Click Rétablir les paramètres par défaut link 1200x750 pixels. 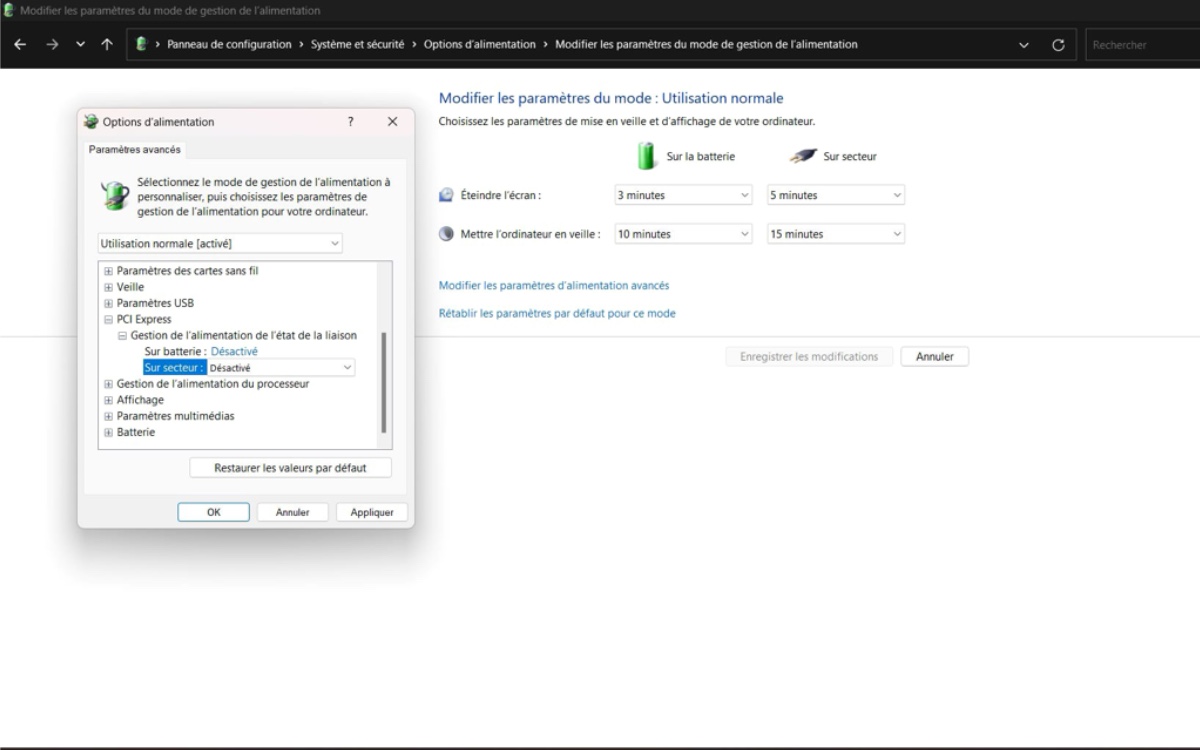point(557,313)
